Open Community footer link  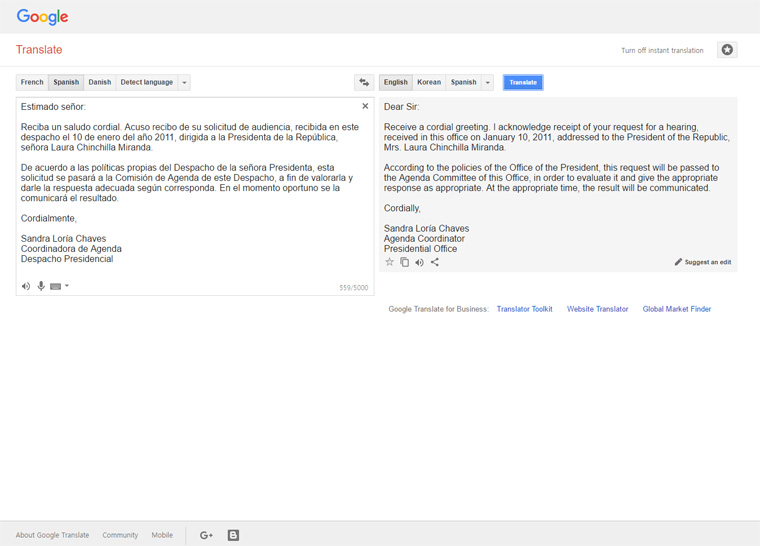click(x=120, y=535)
